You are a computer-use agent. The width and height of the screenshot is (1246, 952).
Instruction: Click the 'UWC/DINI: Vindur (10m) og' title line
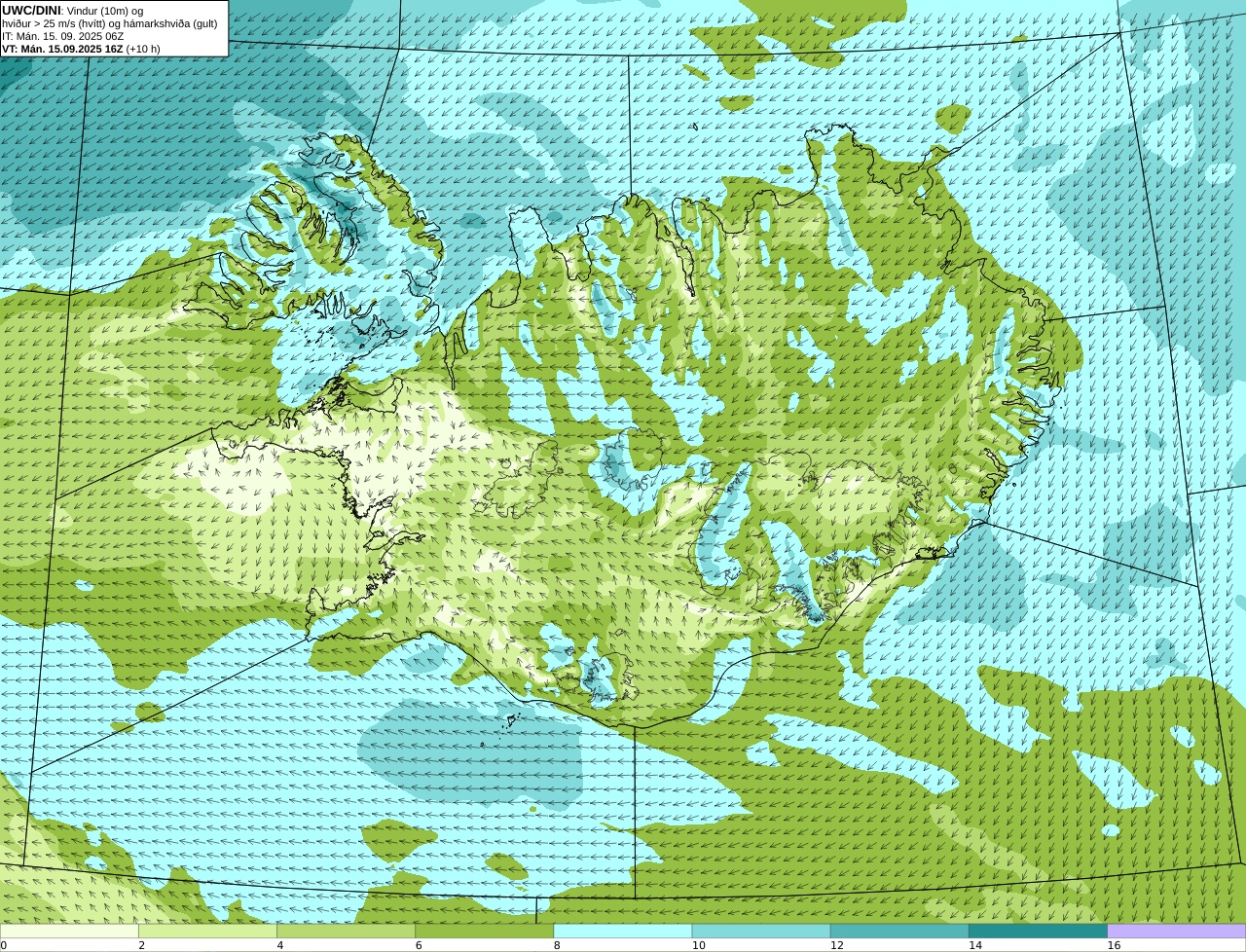(73, 11)
